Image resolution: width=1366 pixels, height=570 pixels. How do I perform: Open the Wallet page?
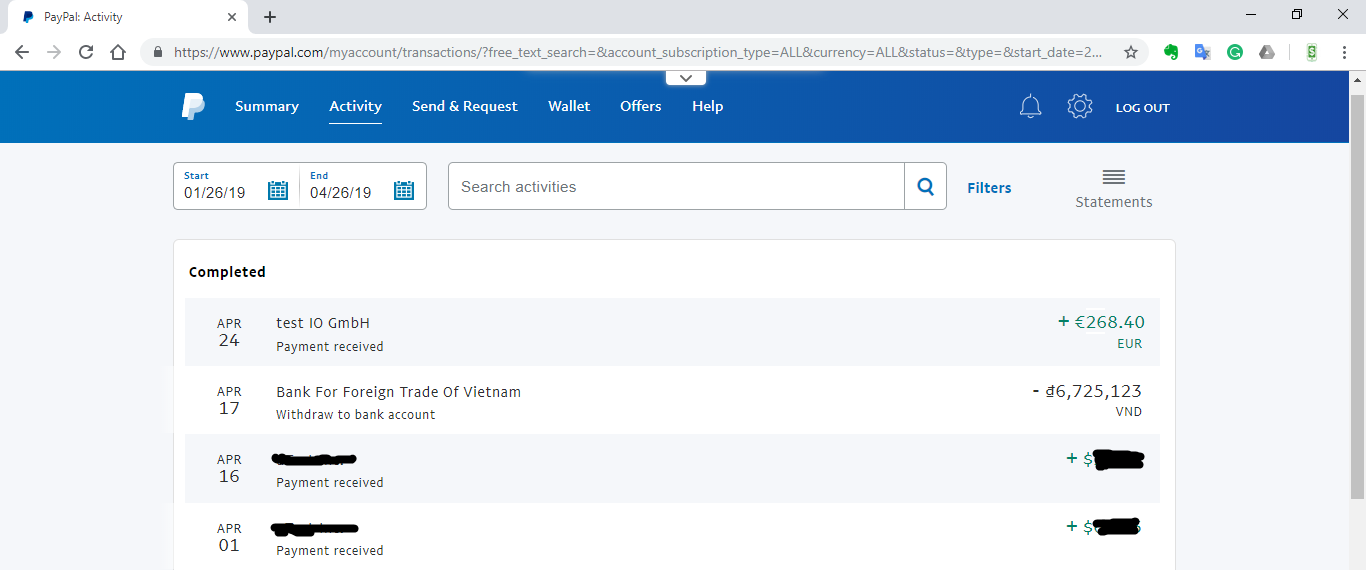click(x=569, y=106)
